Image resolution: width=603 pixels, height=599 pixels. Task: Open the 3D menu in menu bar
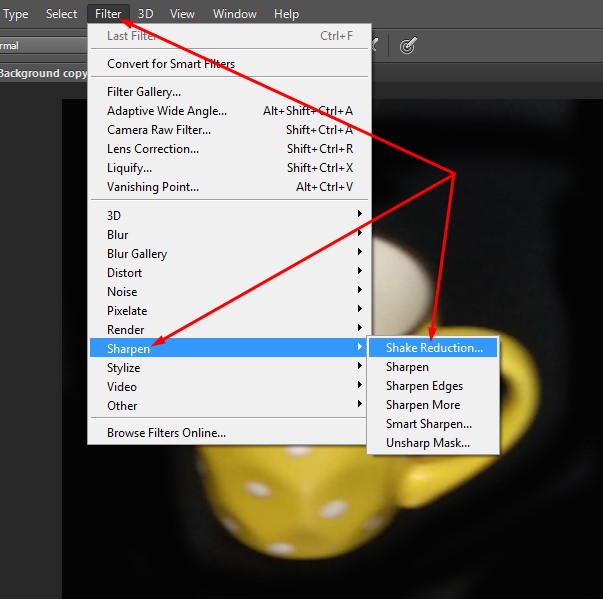(145, 14)
